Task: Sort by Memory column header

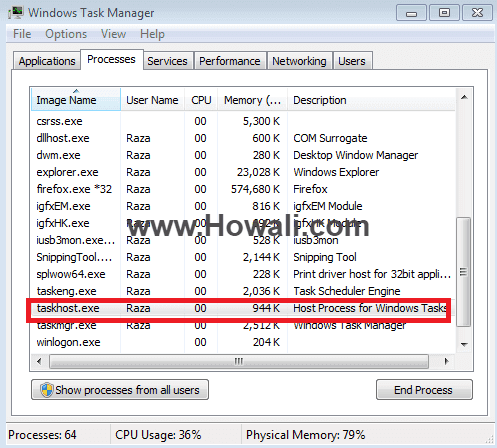Action: click(252, 100)
